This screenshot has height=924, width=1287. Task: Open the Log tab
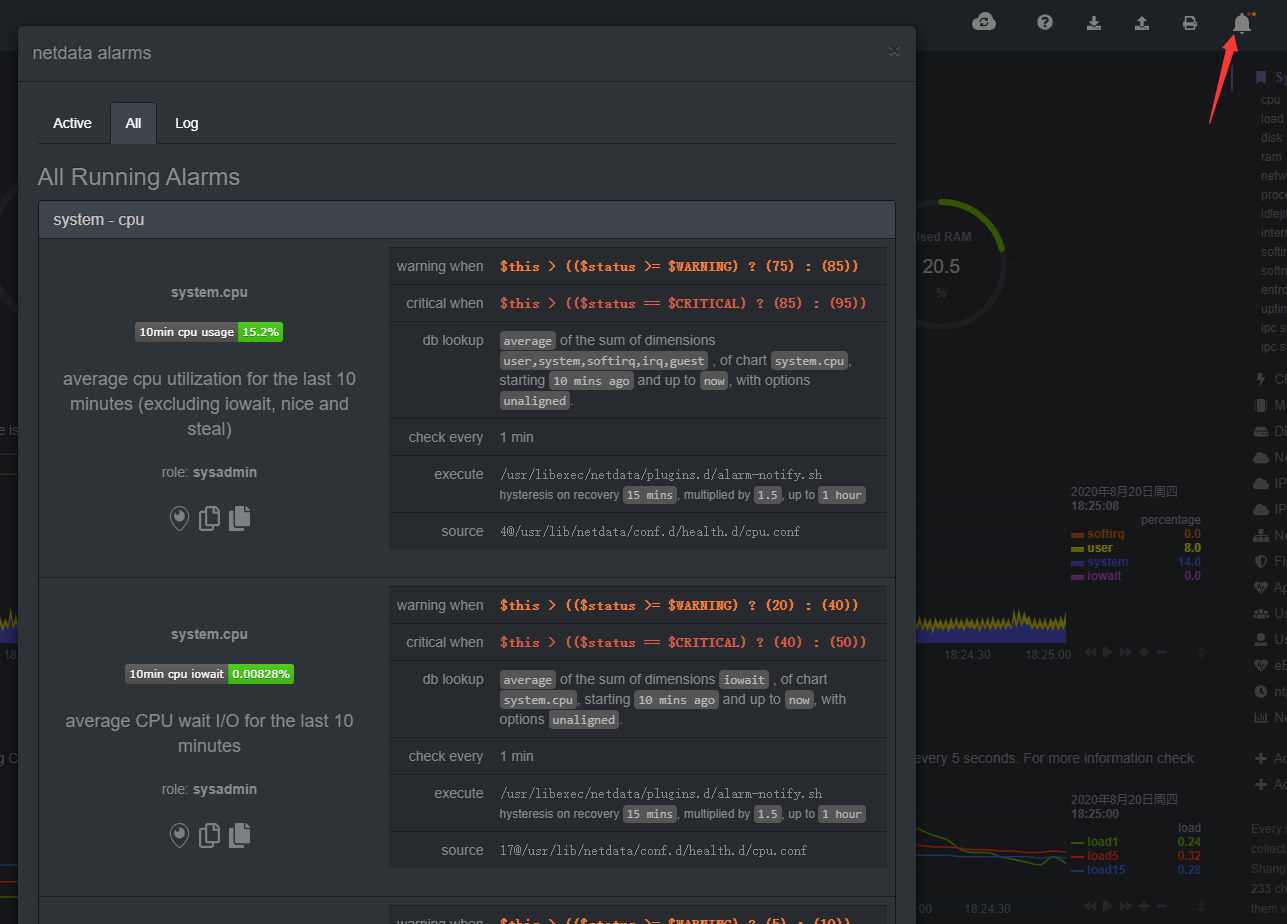[187, 123]
